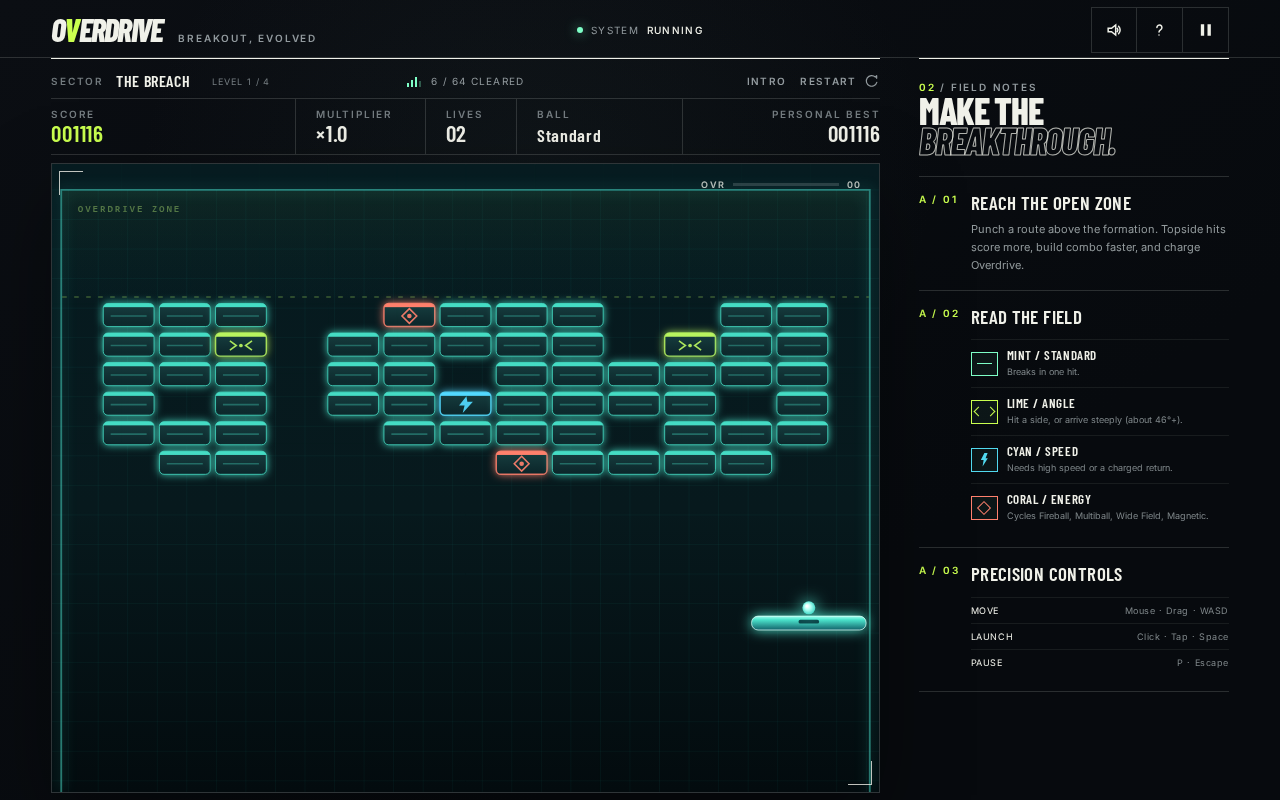Mute the game sound with the speaker icon
The image size is (1280, 800).
(x=1114, y=30)
